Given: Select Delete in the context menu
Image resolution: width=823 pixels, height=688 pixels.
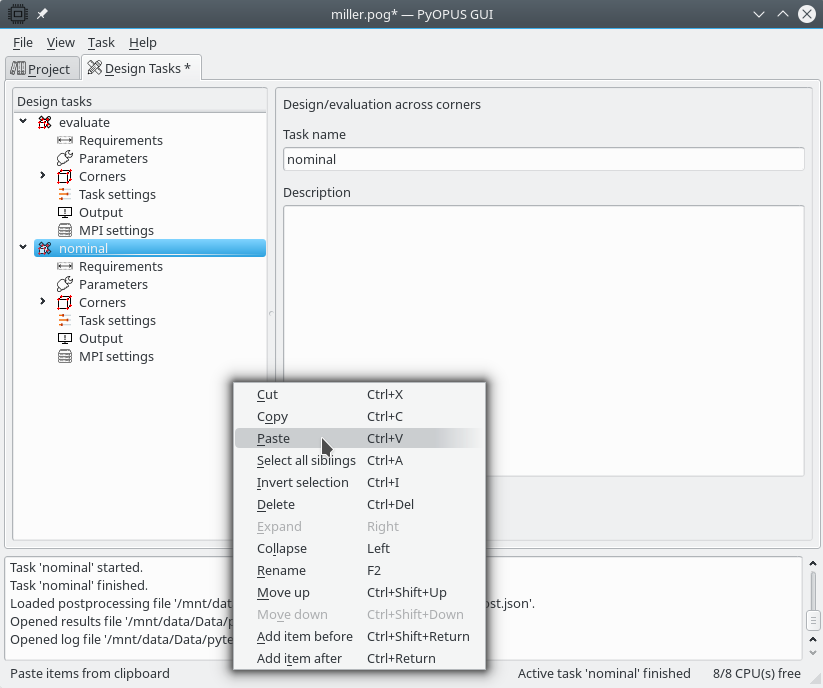Looking at the screenshot, I should coord(276,505).
